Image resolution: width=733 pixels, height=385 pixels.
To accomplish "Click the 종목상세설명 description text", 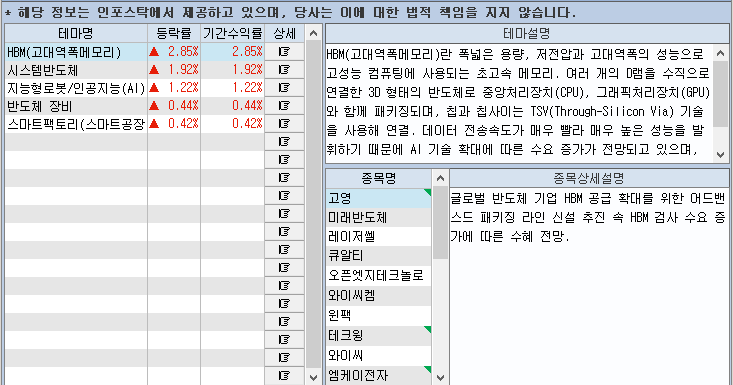I will click(x=588, y=218).
